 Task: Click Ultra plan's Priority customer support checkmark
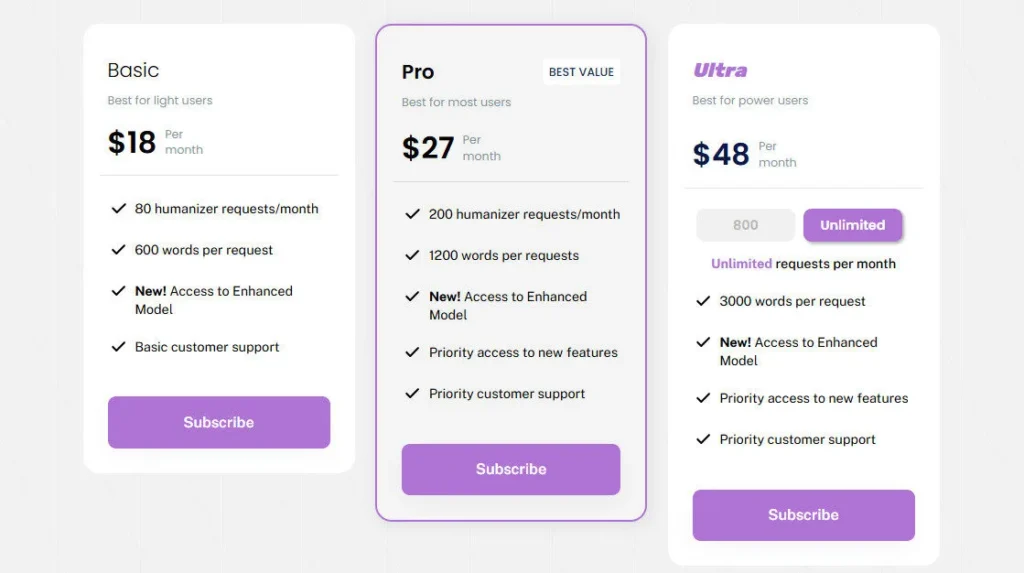pyautogui.click(x=703, y=439)
